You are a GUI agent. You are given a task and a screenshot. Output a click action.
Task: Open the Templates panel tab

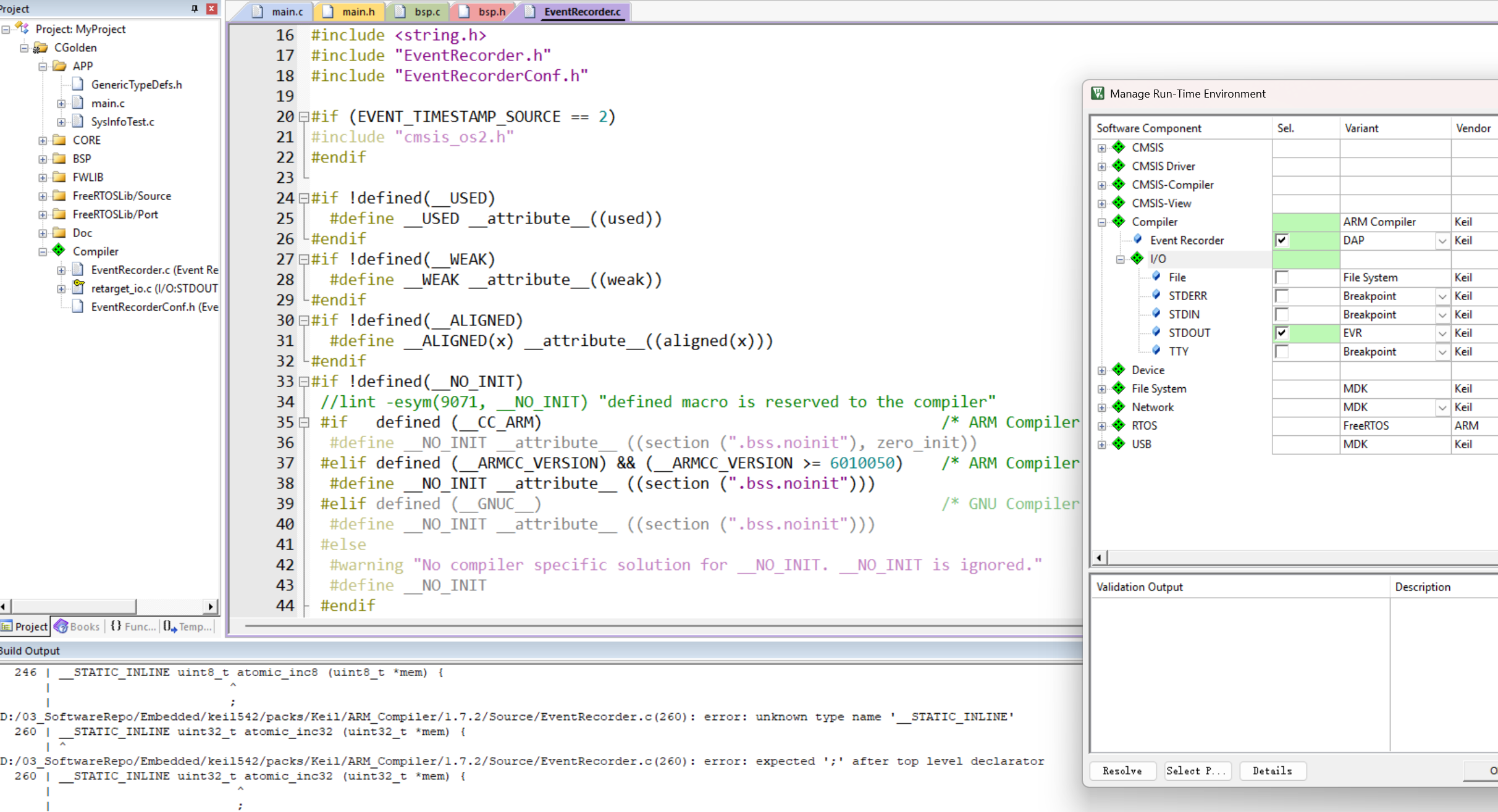pos(188,626)
